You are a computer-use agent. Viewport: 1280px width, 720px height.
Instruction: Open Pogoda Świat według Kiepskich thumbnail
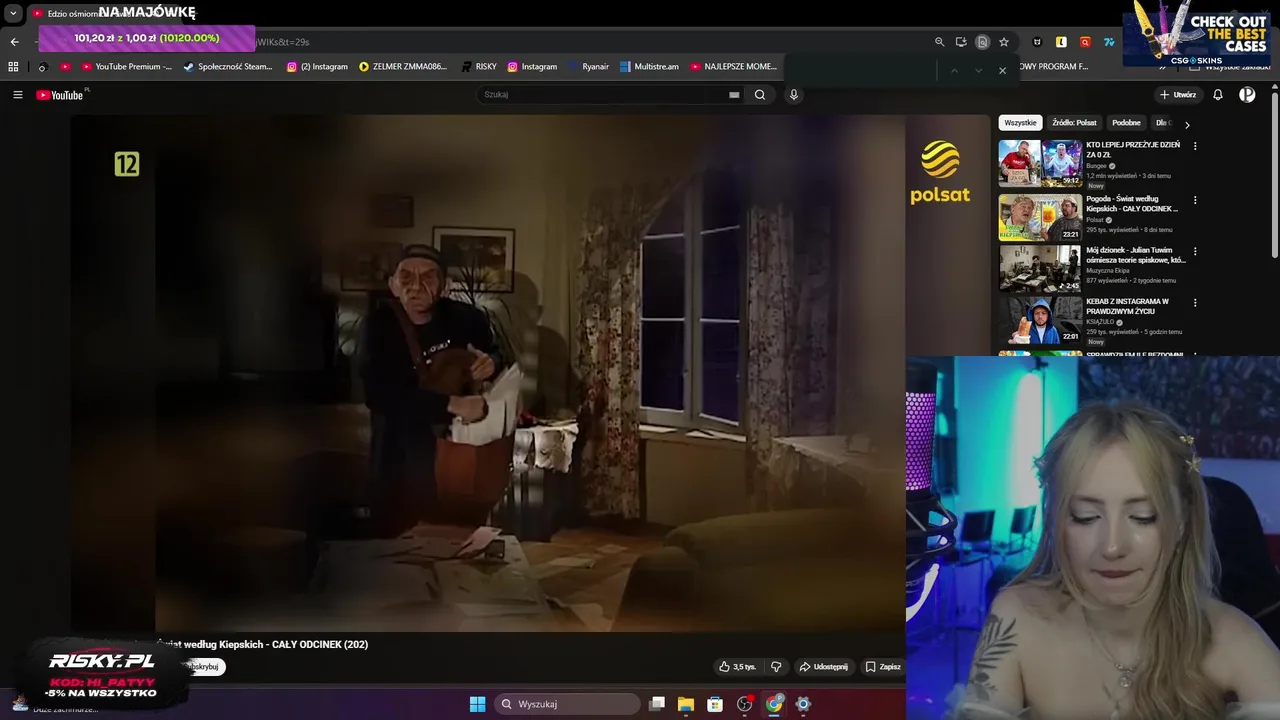pyautogui.click(x=1040, y=217)
